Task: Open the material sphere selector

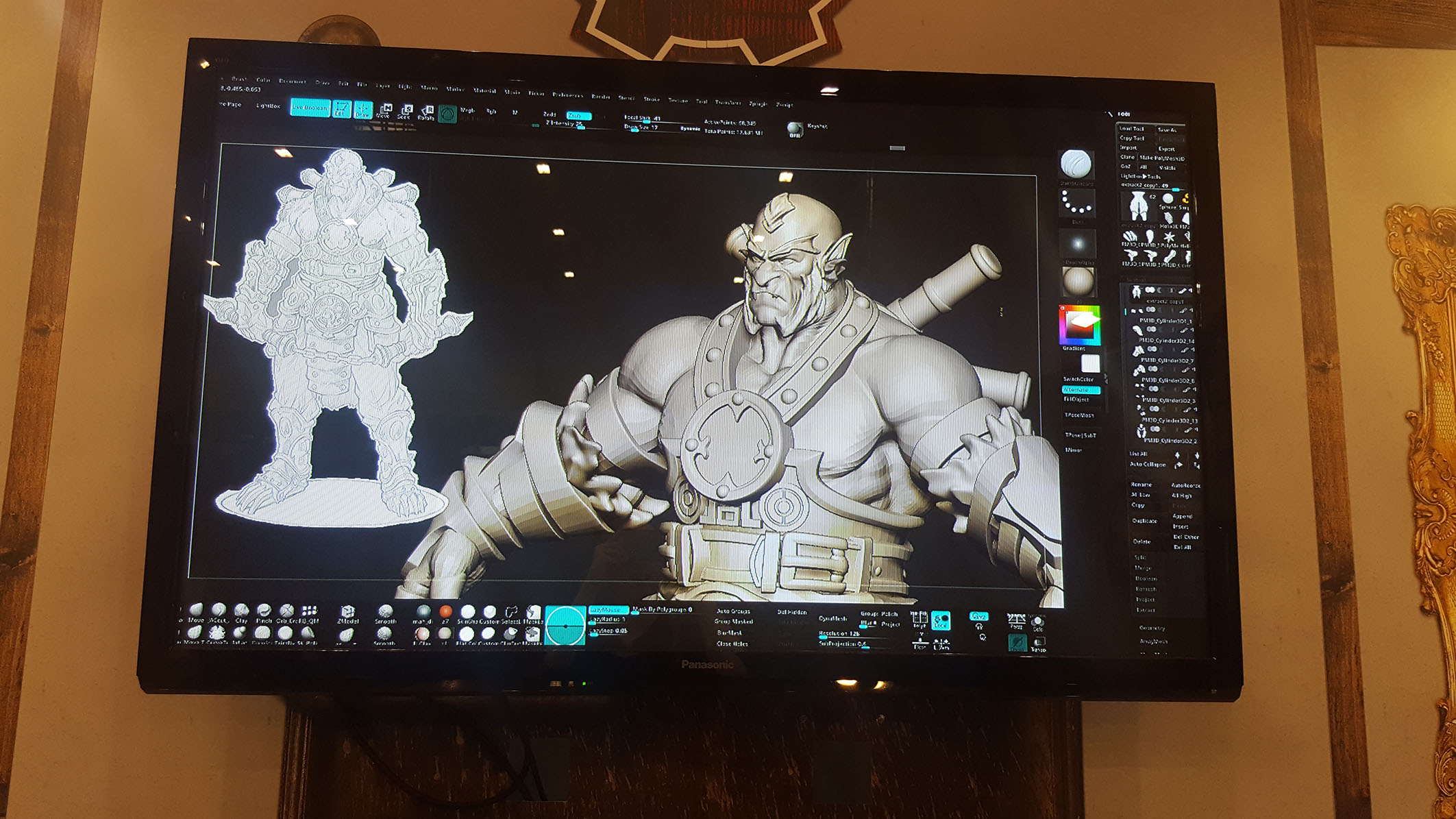Action: pos(1078,282)
